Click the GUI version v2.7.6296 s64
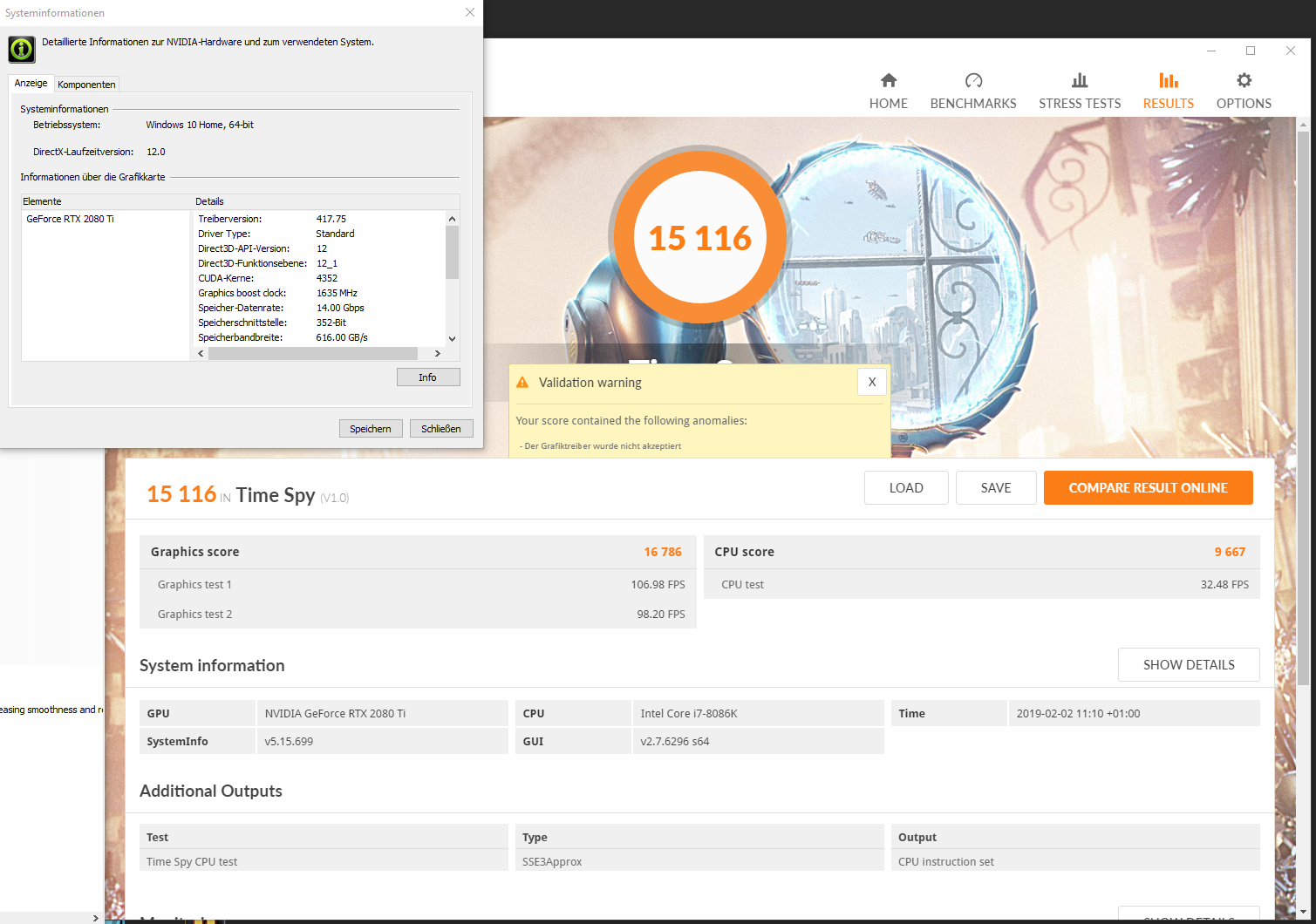 click(x=675, y=742)
